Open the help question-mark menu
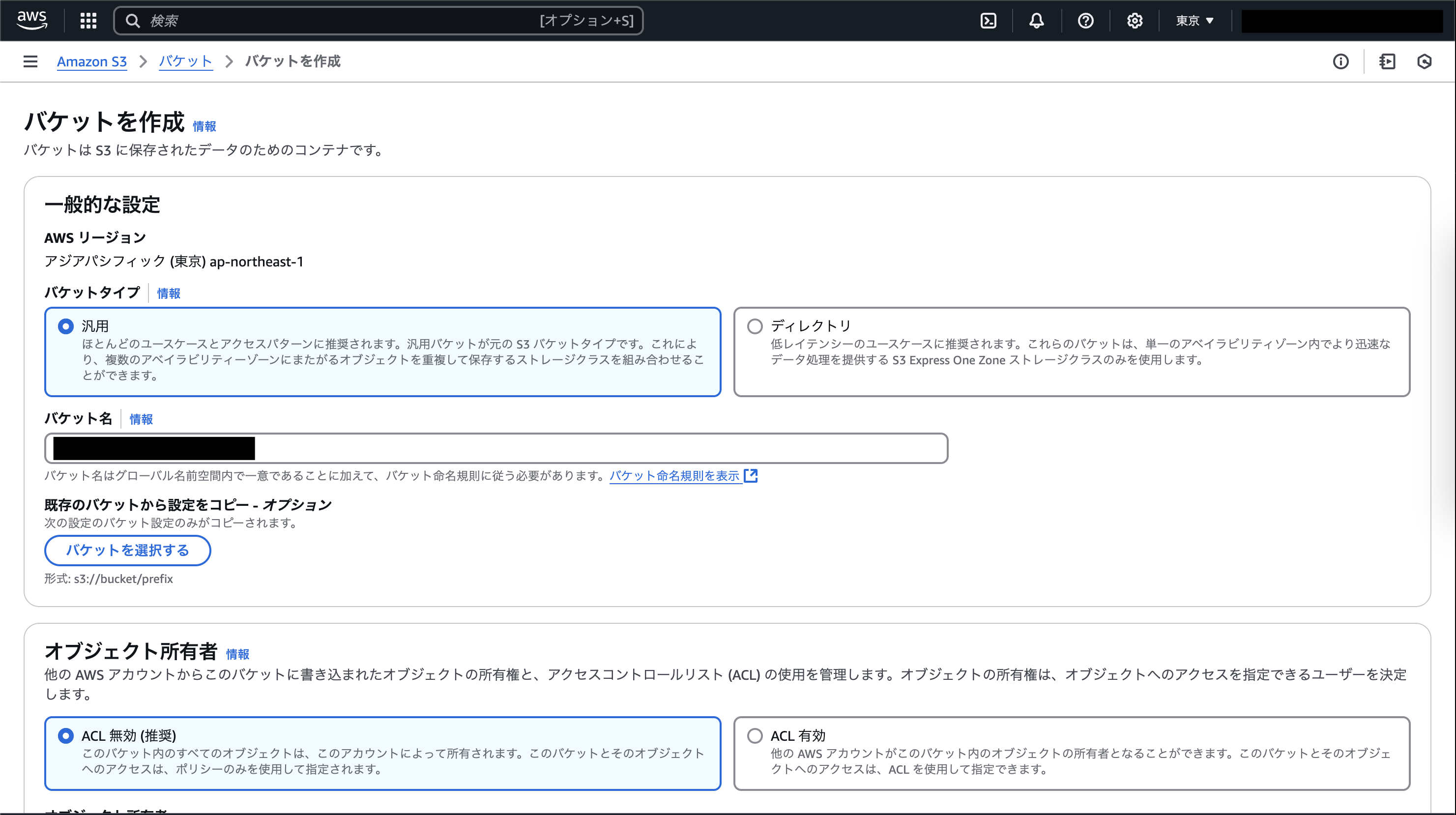 pos(1085,21)
